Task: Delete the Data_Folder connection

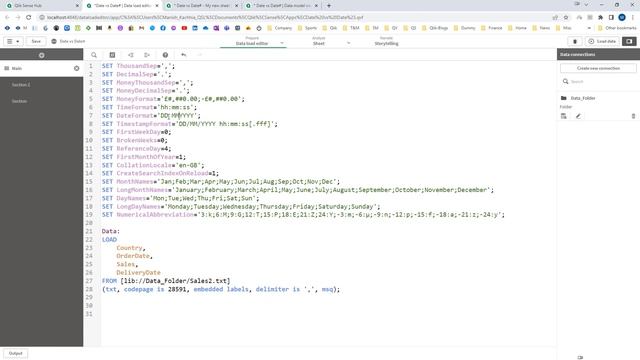Action: [633, 116]
